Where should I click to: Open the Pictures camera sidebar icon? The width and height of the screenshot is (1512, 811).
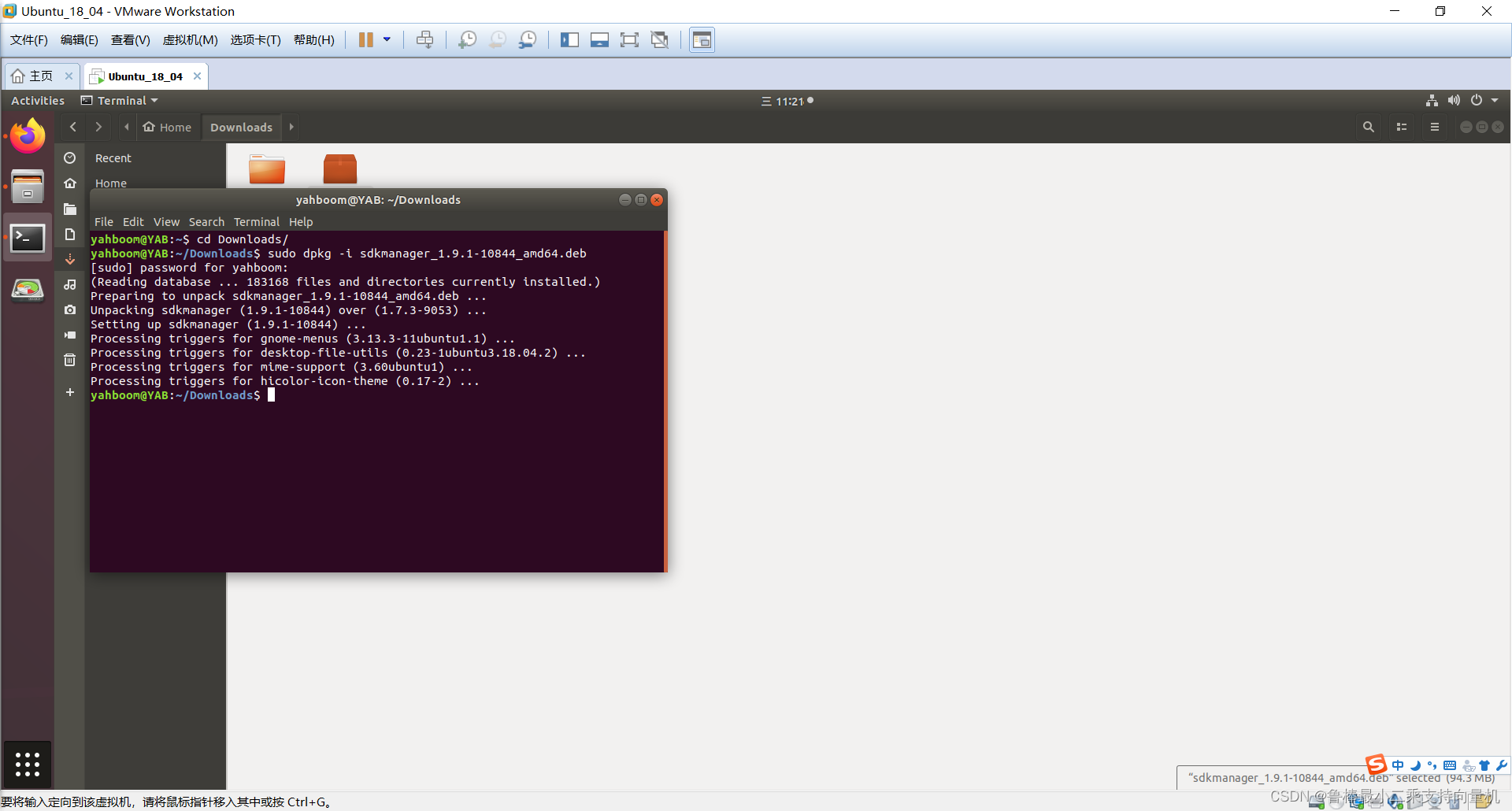tap(70, 309)
